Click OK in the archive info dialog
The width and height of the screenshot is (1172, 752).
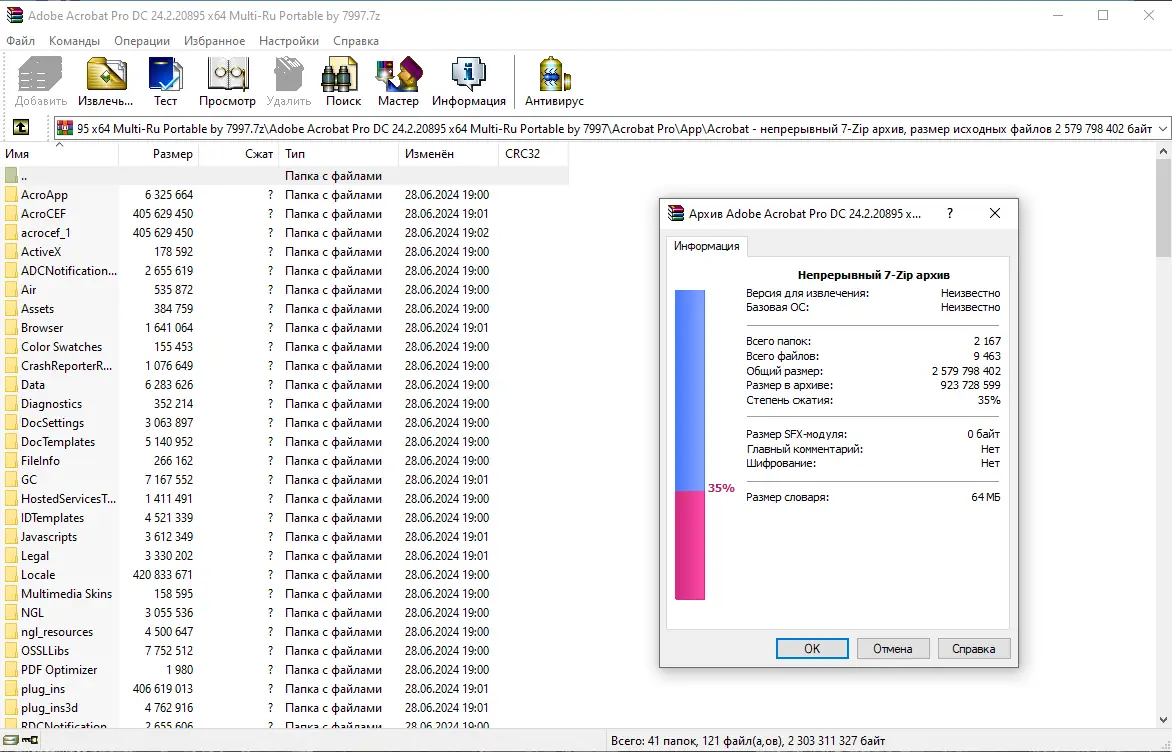coord(812,649)
